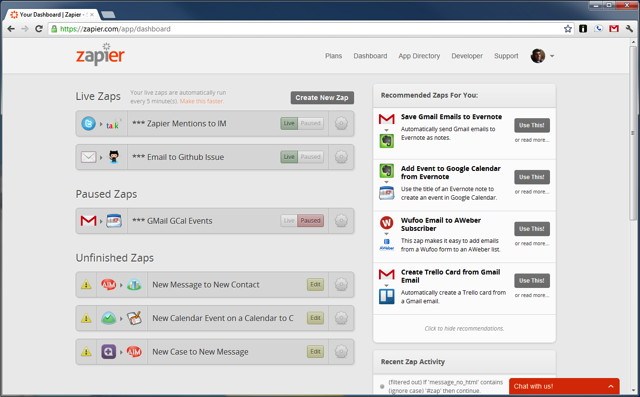This screenshot has width=640, height=397.
Task: Set Zapier Mentions to IM to Paused
Action: tap(311, 123)
